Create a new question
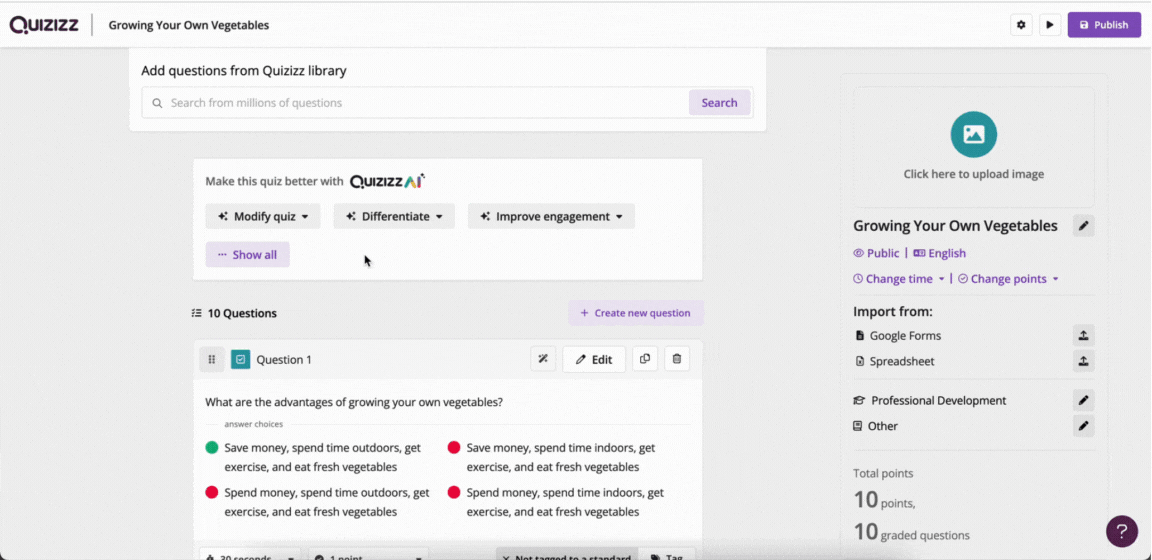1152x560 pixels. pyautogui.click(x=636, y=313)
